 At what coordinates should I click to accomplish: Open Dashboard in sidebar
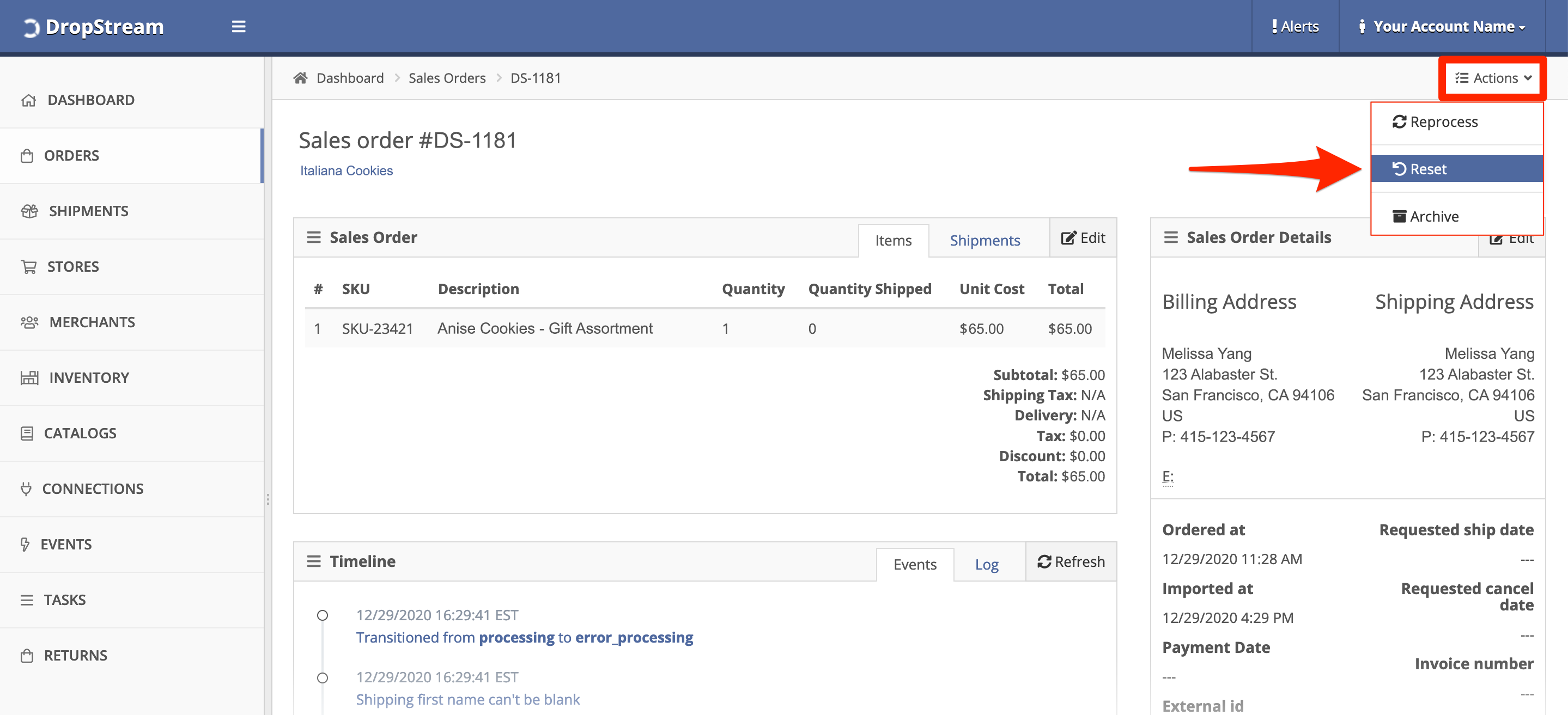coord(131,100)
